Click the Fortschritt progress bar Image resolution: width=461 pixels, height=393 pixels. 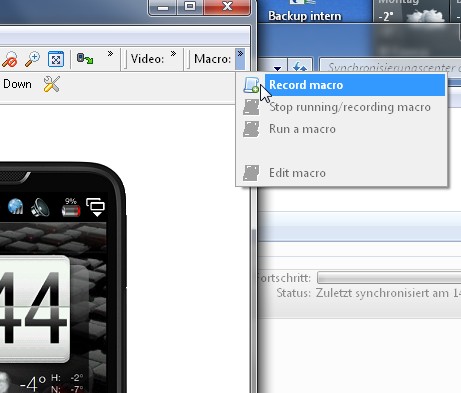[x=389, y=277]
